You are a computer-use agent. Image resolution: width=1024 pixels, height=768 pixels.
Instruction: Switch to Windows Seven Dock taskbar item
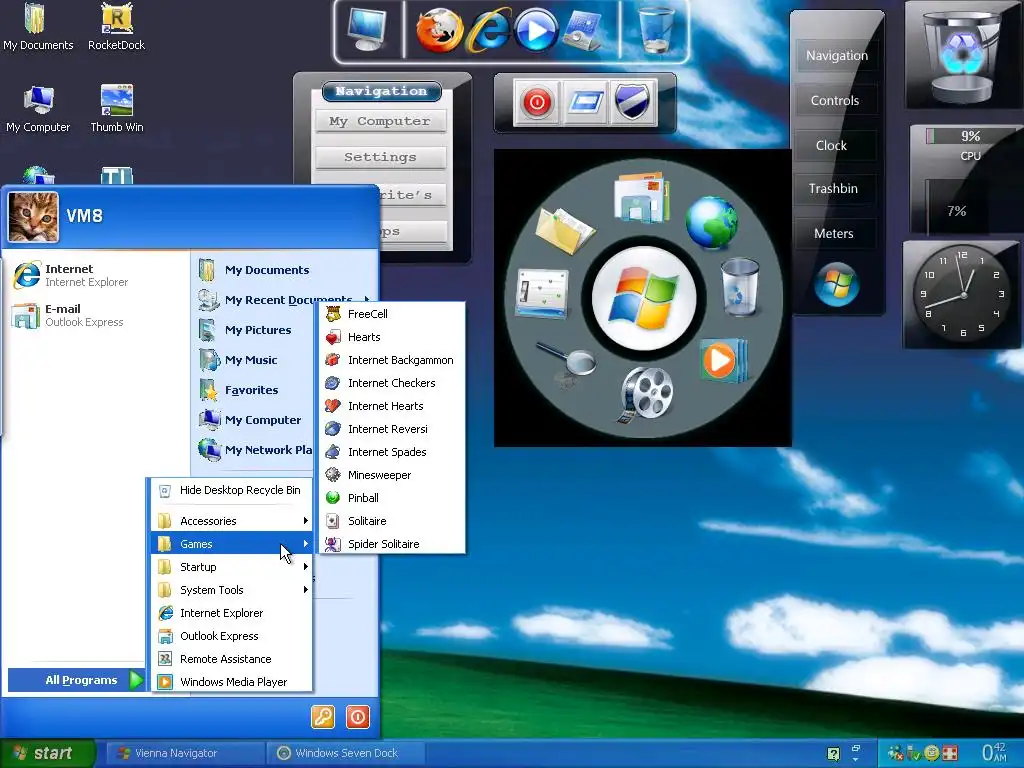pyautogui.click(x=346, y=753)
